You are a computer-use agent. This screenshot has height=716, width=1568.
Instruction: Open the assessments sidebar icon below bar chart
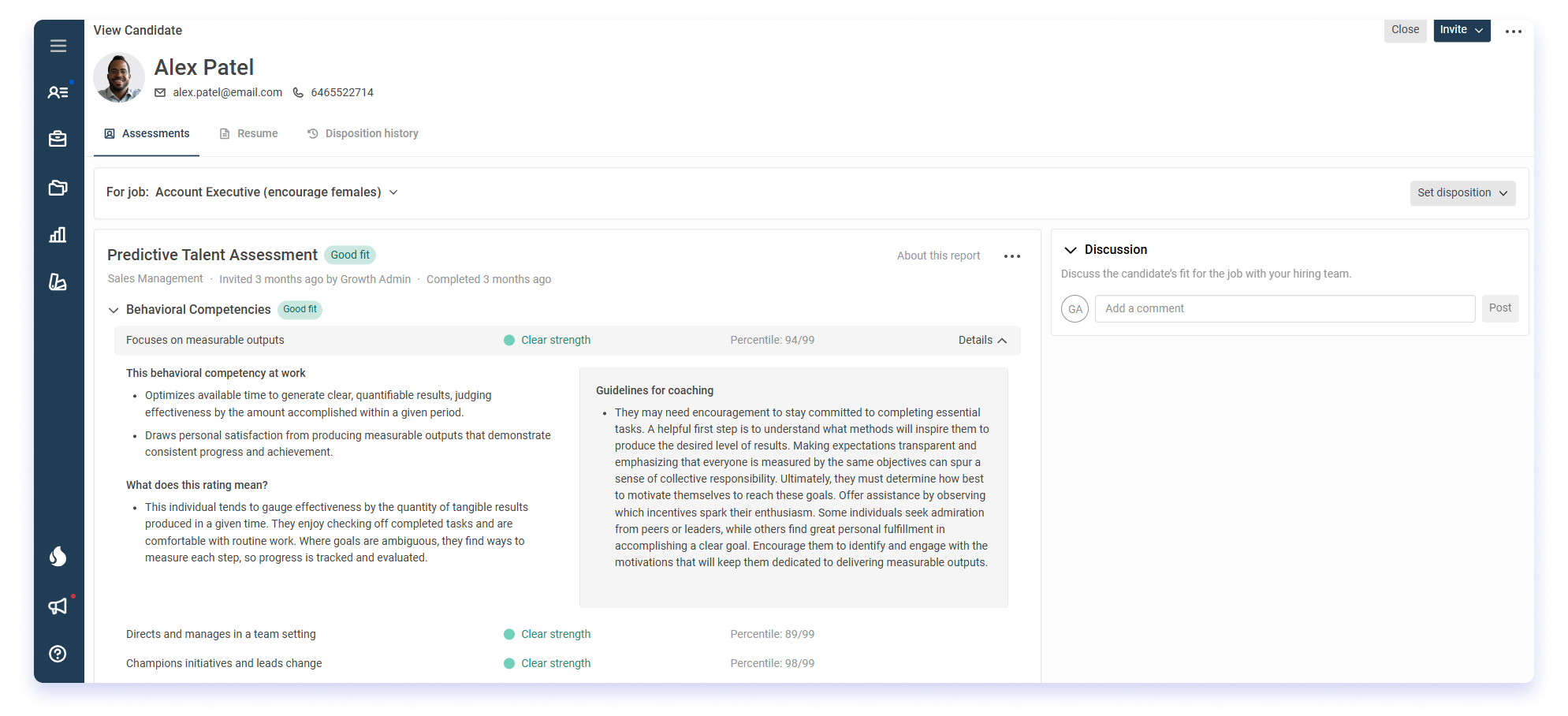(58, 282)
